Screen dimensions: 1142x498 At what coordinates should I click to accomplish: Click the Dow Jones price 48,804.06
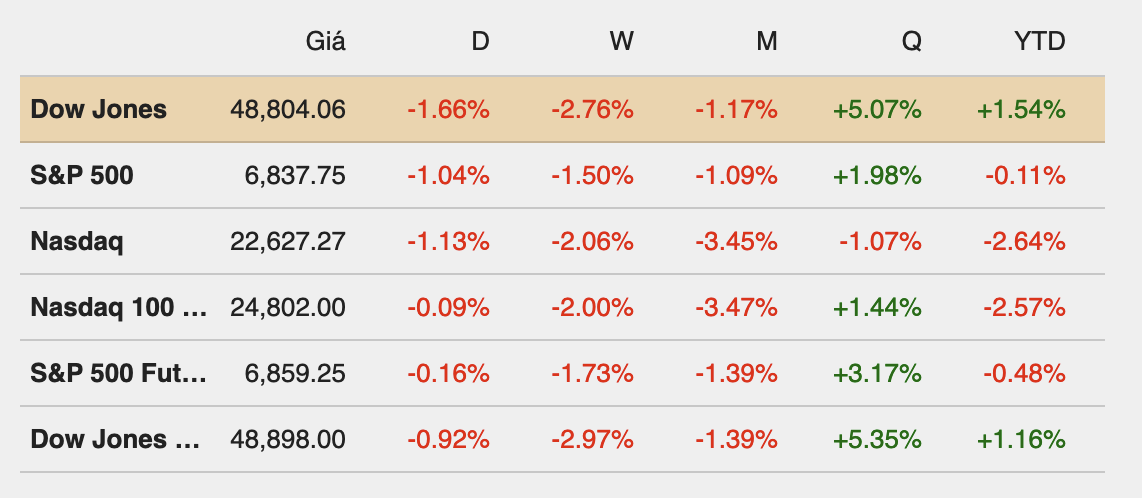click(x=287, y=109)
